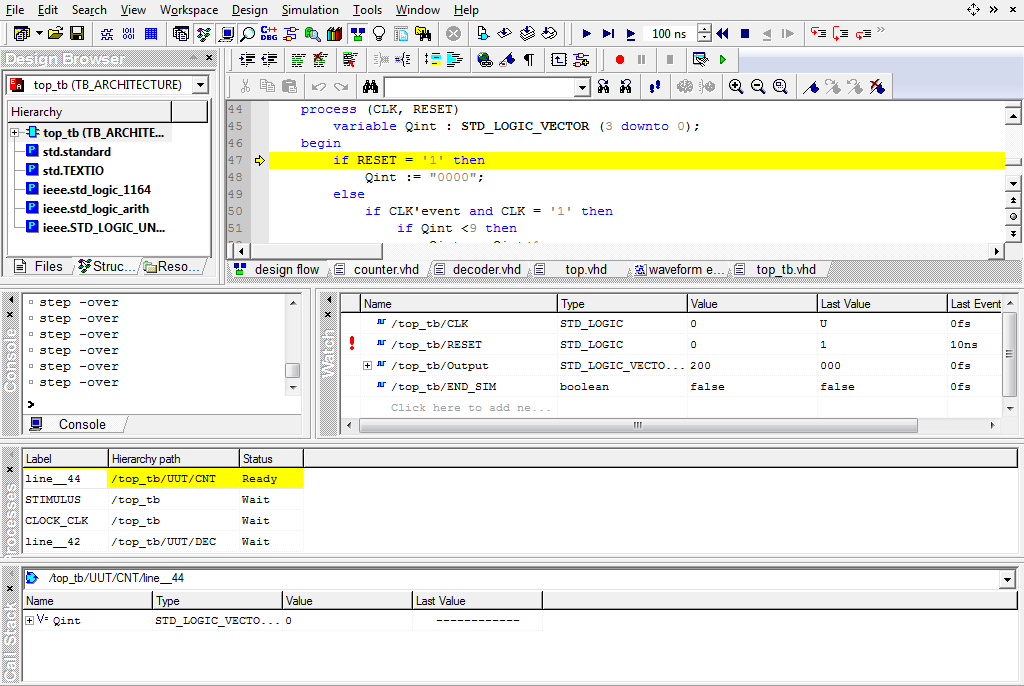Image resolution: width=1024 pixels, height=686 pixels.
Task: Switch to Files tab in Design Browser
Action: [x=40, y=267]
